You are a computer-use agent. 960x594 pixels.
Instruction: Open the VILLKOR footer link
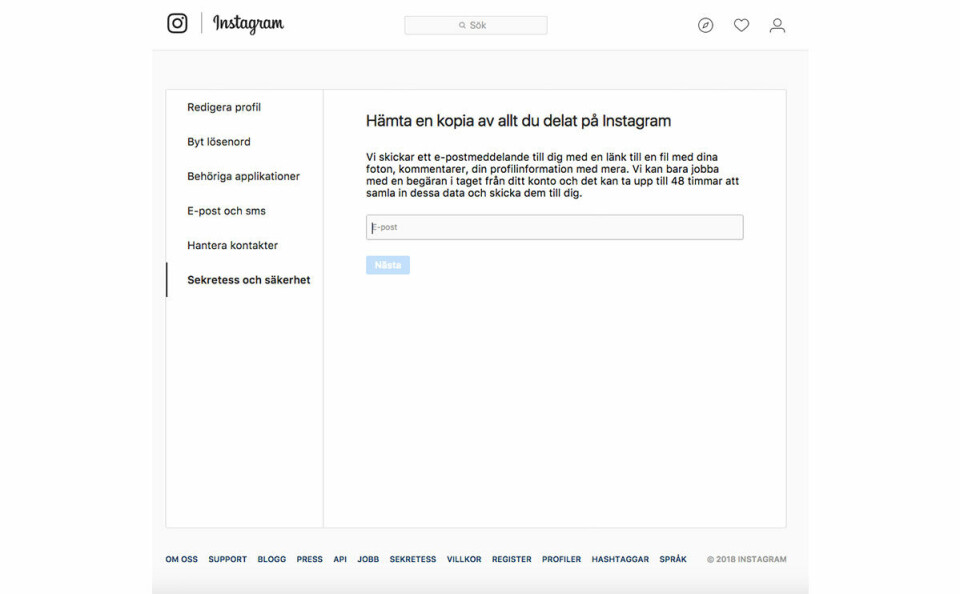(464, 559)
